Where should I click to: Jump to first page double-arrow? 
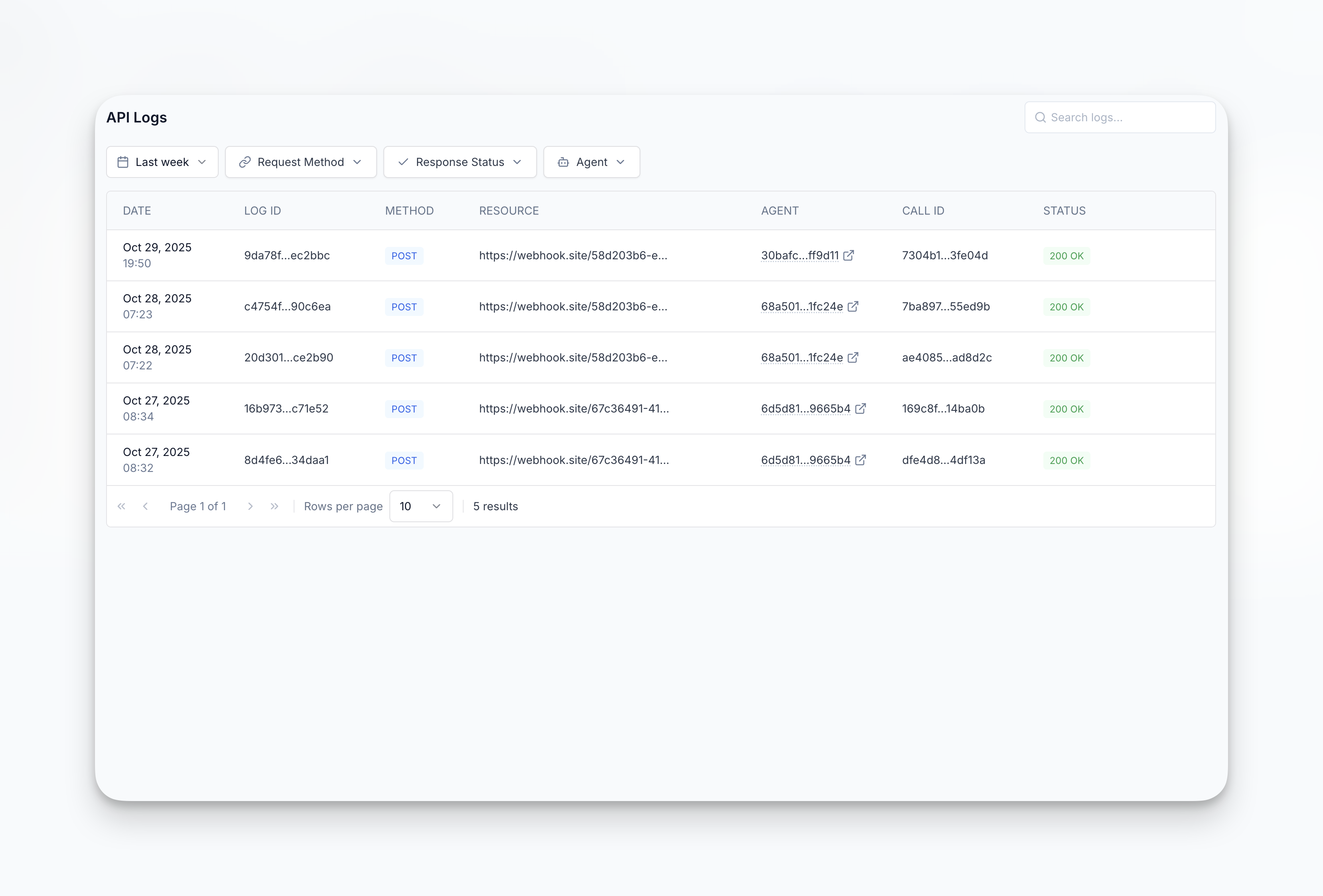pyautogui.click(x=121, y=507)
